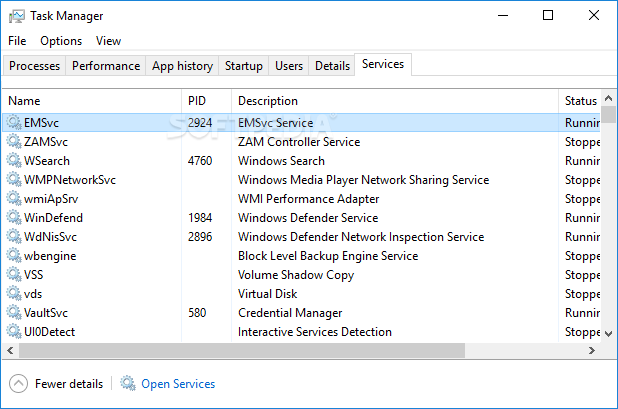Screen dimensions: 618x409
Task: Switch to the App history tab
Action: (182, 65)
